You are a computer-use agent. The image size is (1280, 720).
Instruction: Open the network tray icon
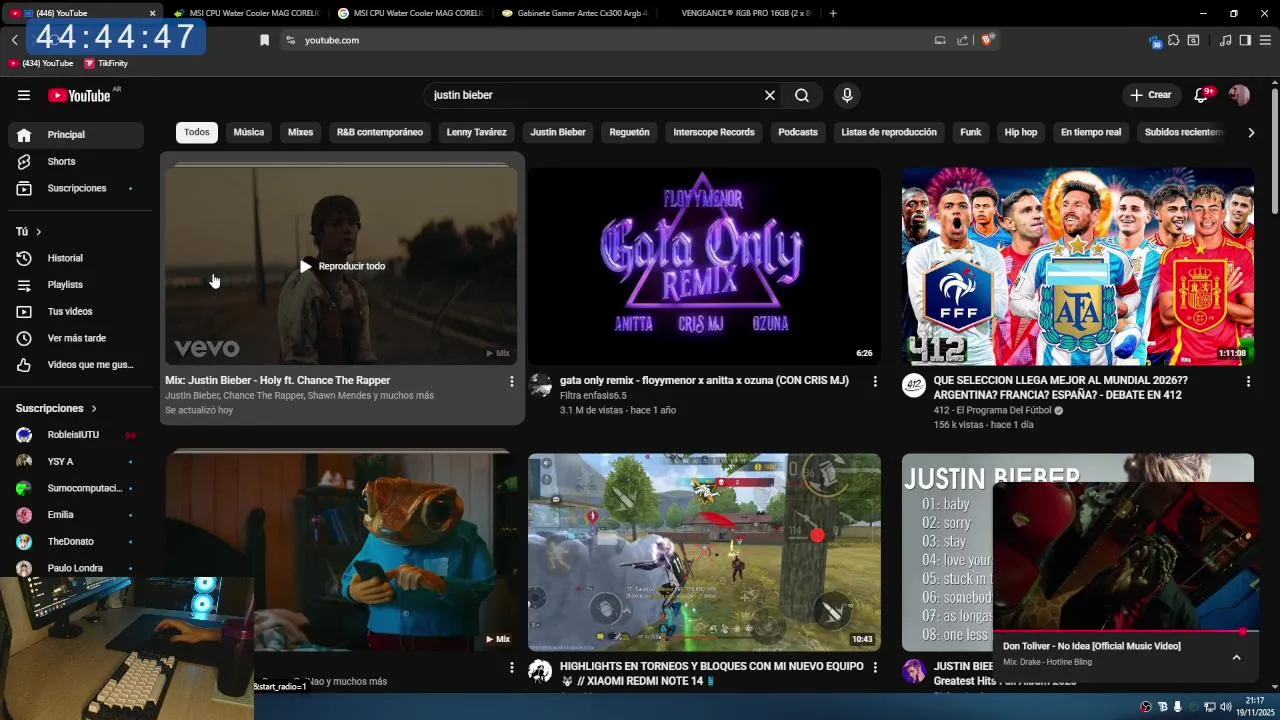(x=1210, y=707)
